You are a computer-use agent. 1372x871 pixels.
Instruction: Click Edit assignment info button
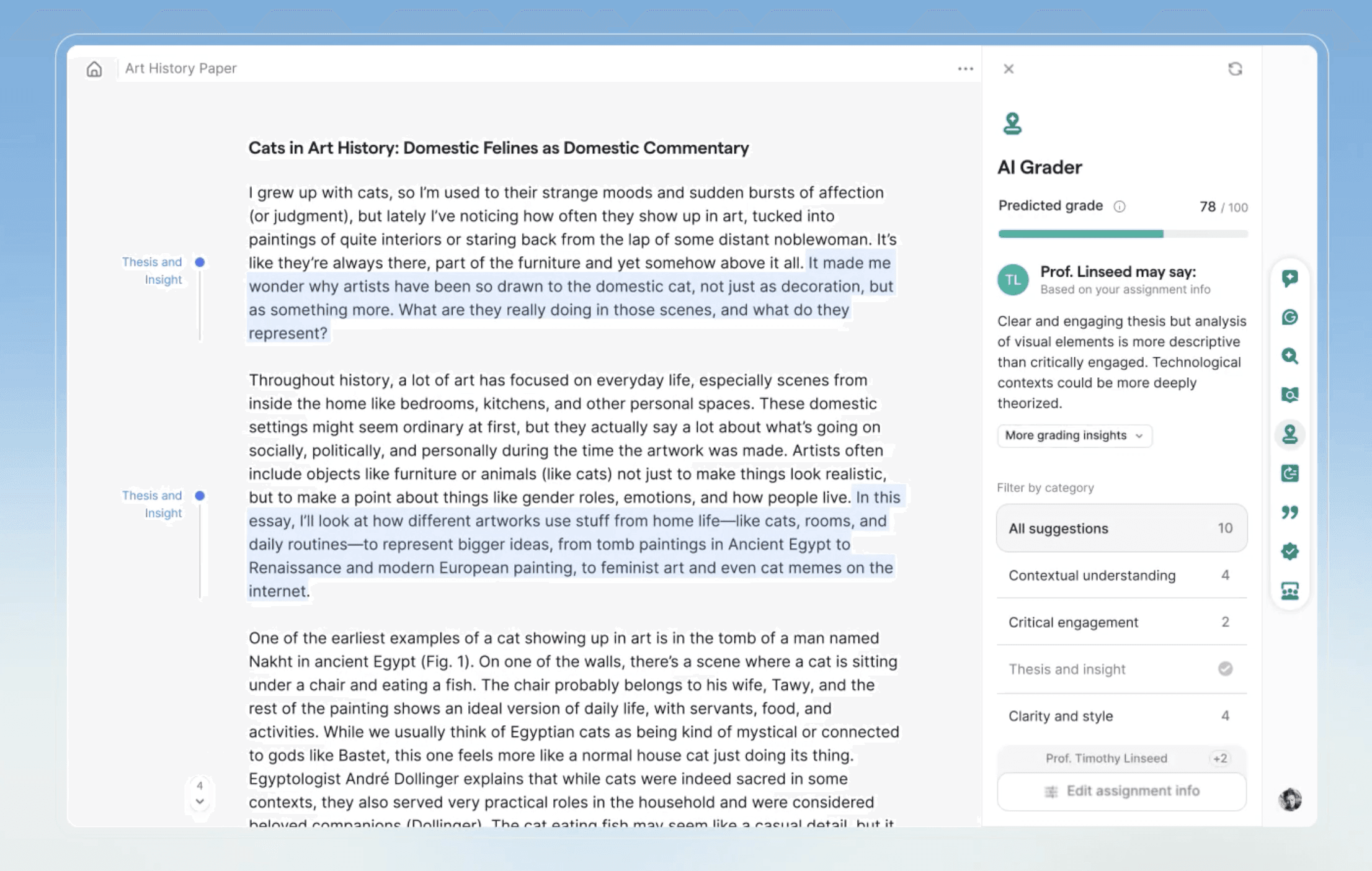[x=1122, y=791]
